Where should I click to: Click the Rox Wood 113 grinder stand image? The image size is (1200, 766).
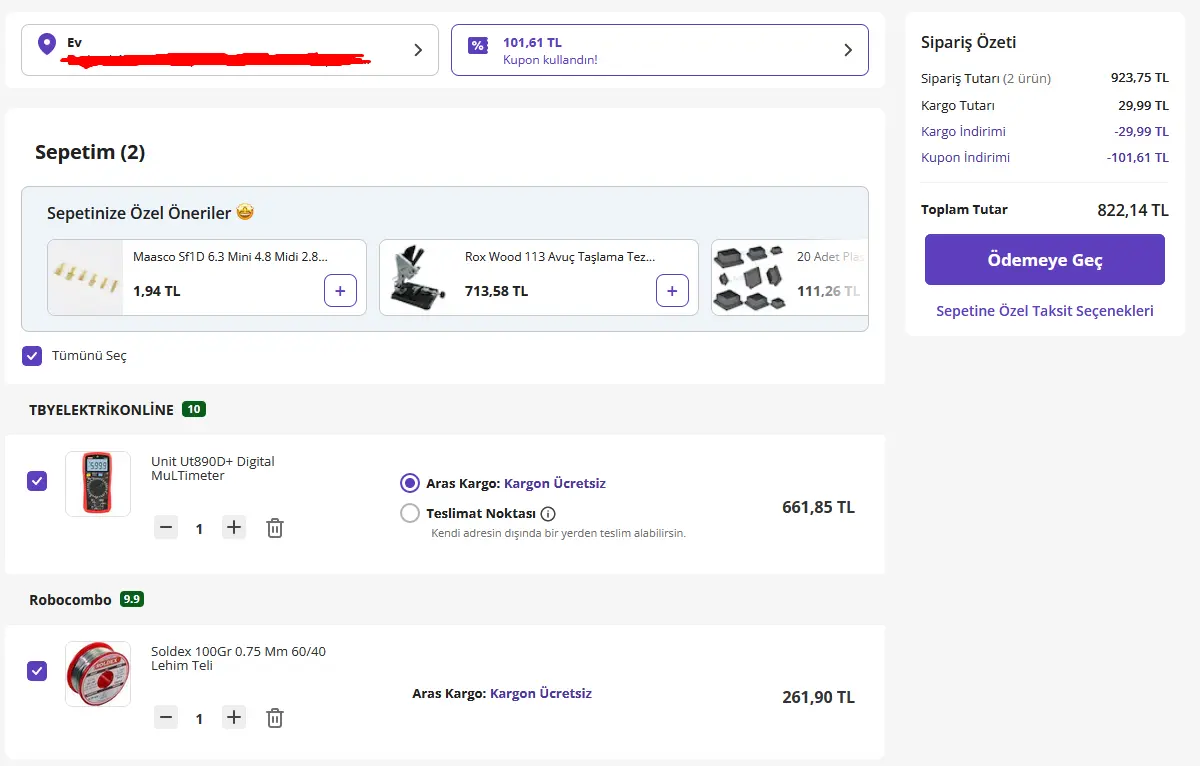tap(417, 277)
